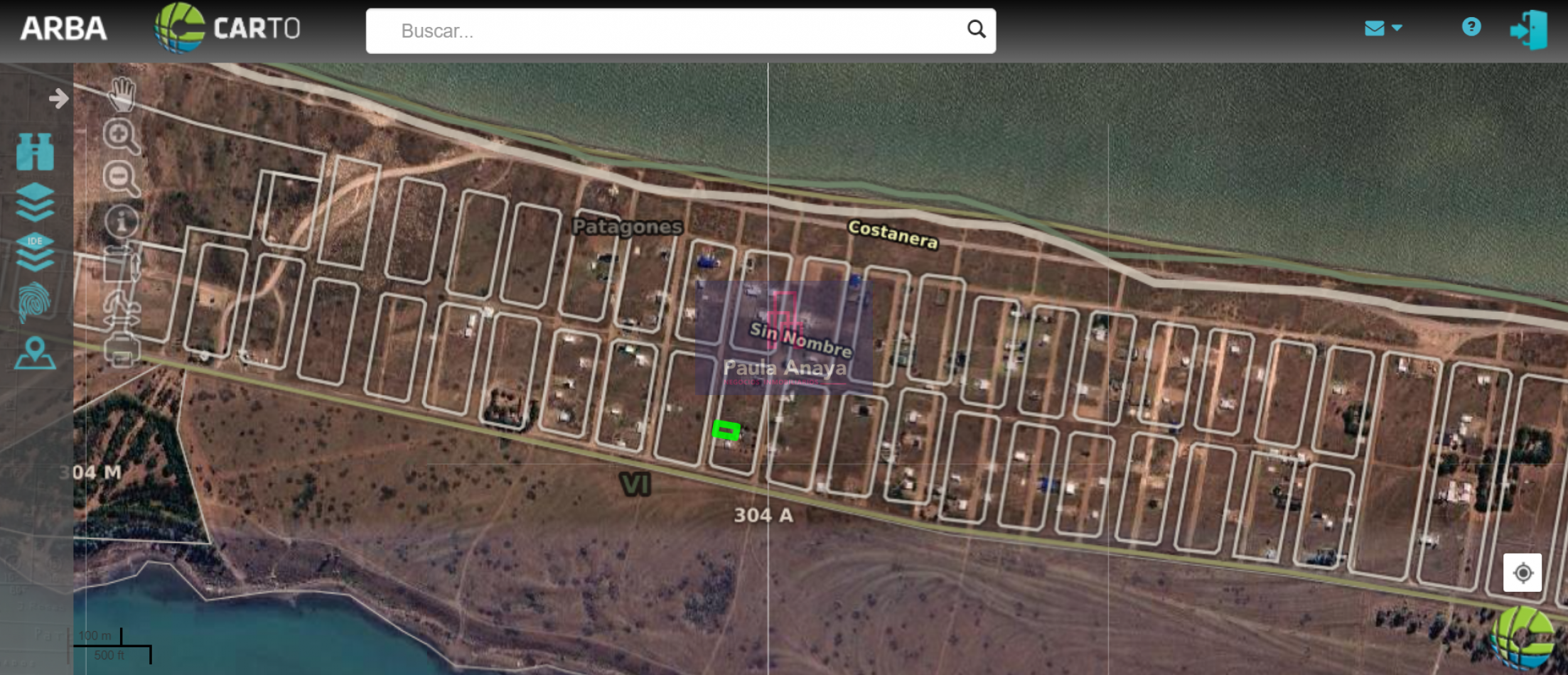Click the fingerprint icon in sidebar

(x=35, y=302)
